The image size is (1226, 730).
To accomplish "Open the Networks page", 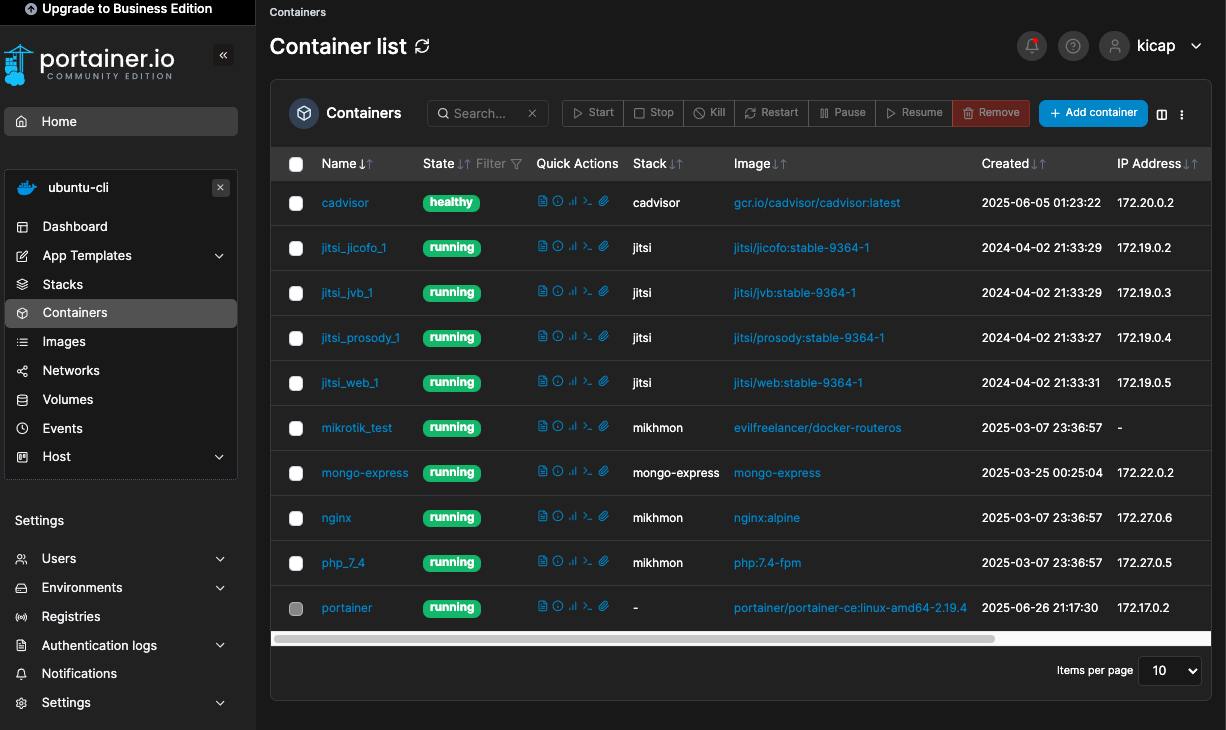I will pyautogui.click(x=121, y=371).
